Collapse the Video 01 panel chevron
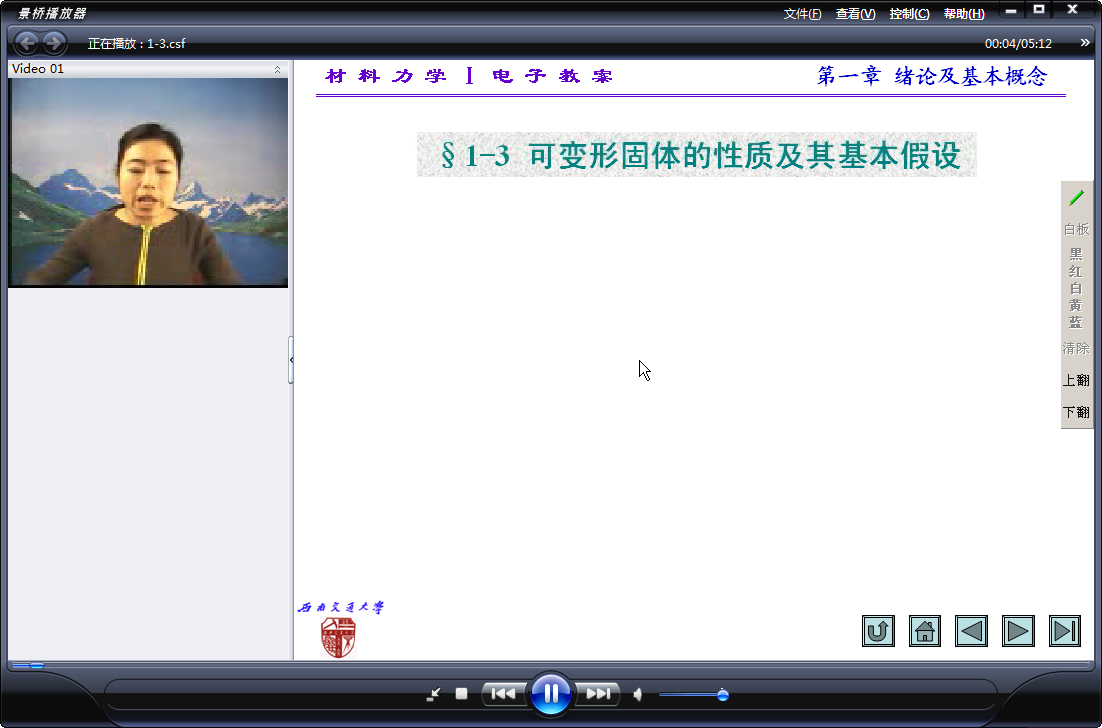The height and width of the screenshot is (728, 1102). pyautogui.click(x=277, y=69)
